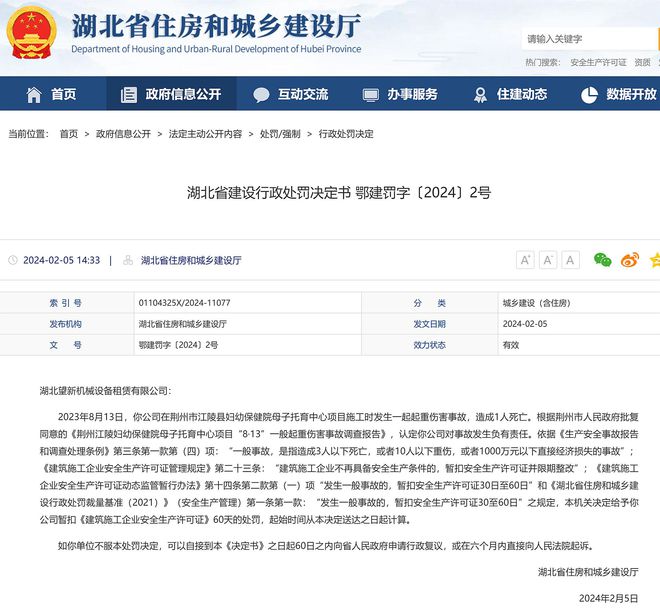Screen dimensions: 660x615
Task: Click the addressee 湖北望新机械设备租赁有限公司
Action: point(104,391)
